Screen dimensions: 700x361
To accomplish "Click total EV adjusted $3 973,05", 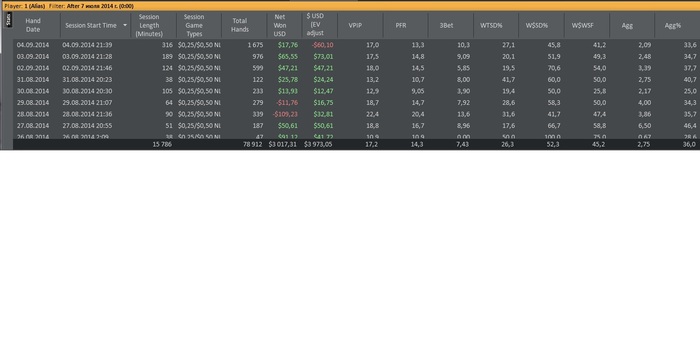I will 318,145.
